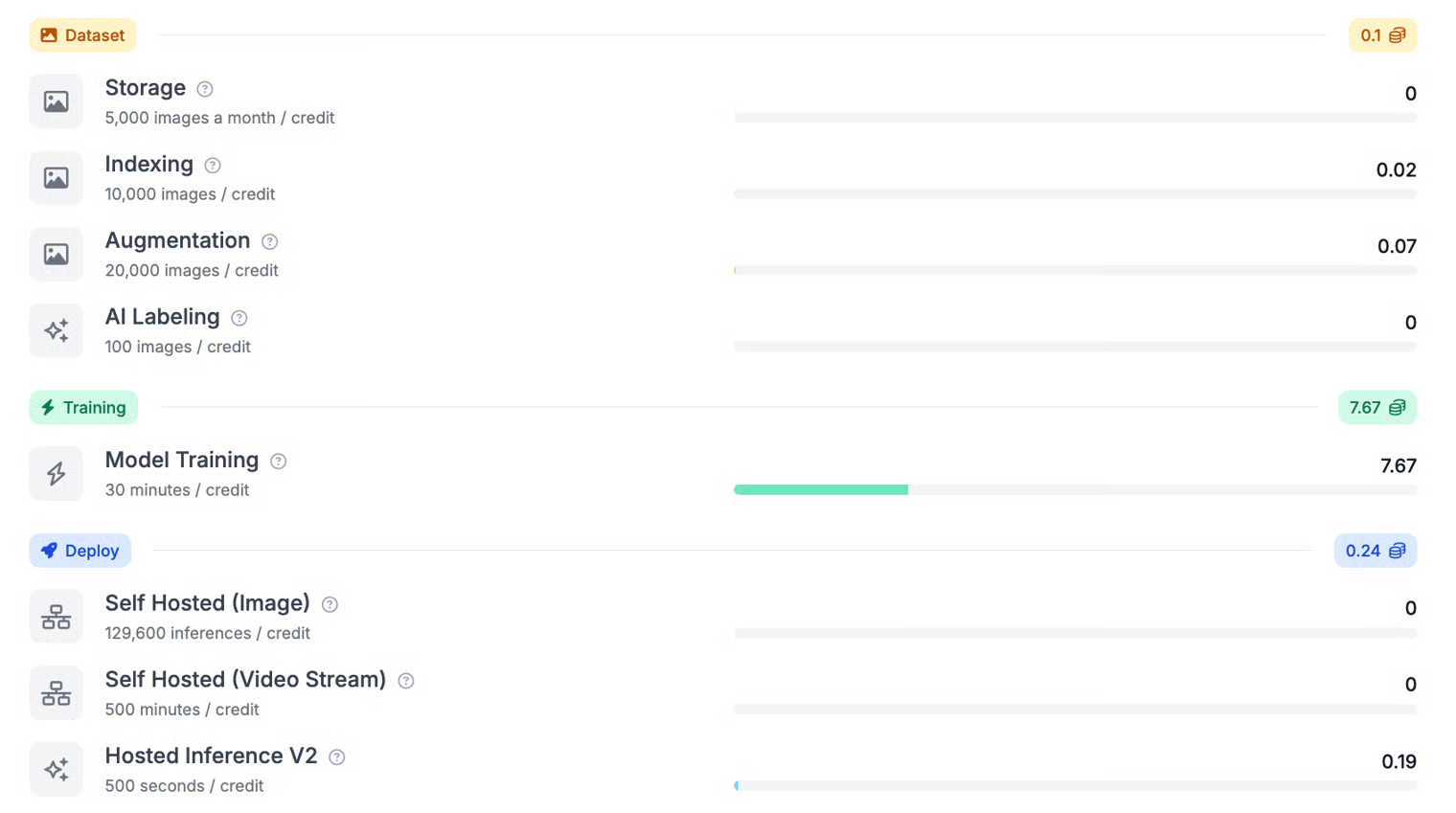This screenshot has height=813, width=1456.
Task: Select the Dataset section badge
Action: pos(83,35)
